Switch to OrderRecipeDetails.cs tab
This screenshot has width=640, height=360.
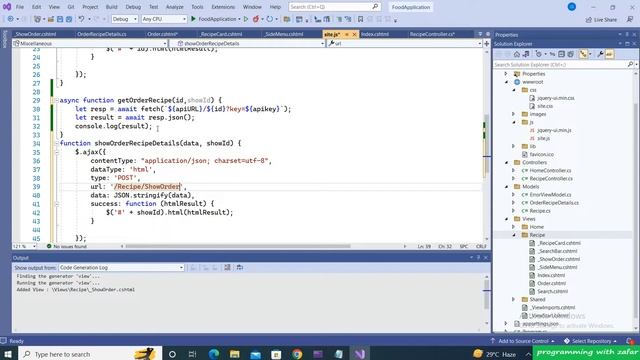(x=102, y=34)
